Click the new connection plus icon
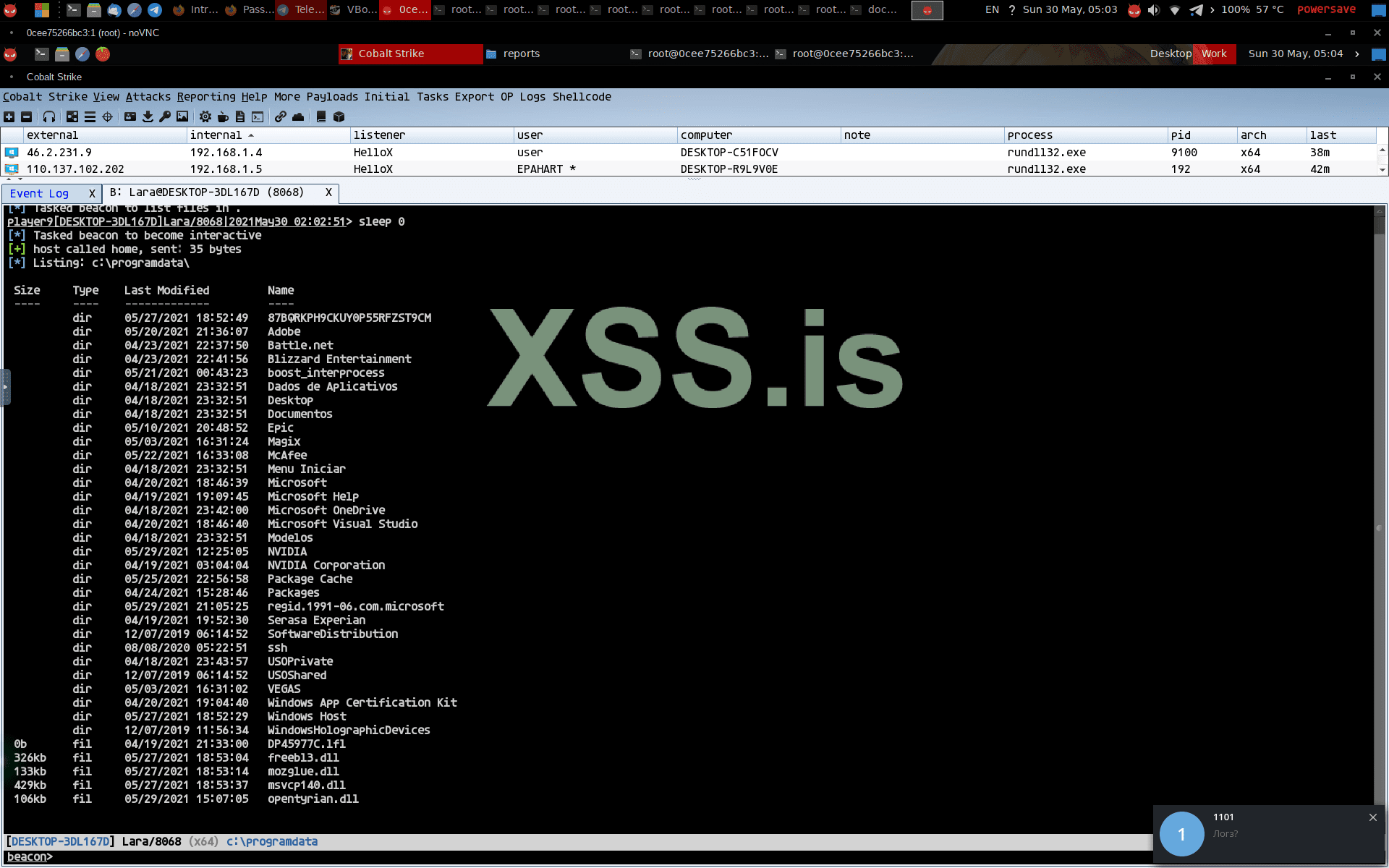Viewport: 1389px width, 868px height. (9, 116)
